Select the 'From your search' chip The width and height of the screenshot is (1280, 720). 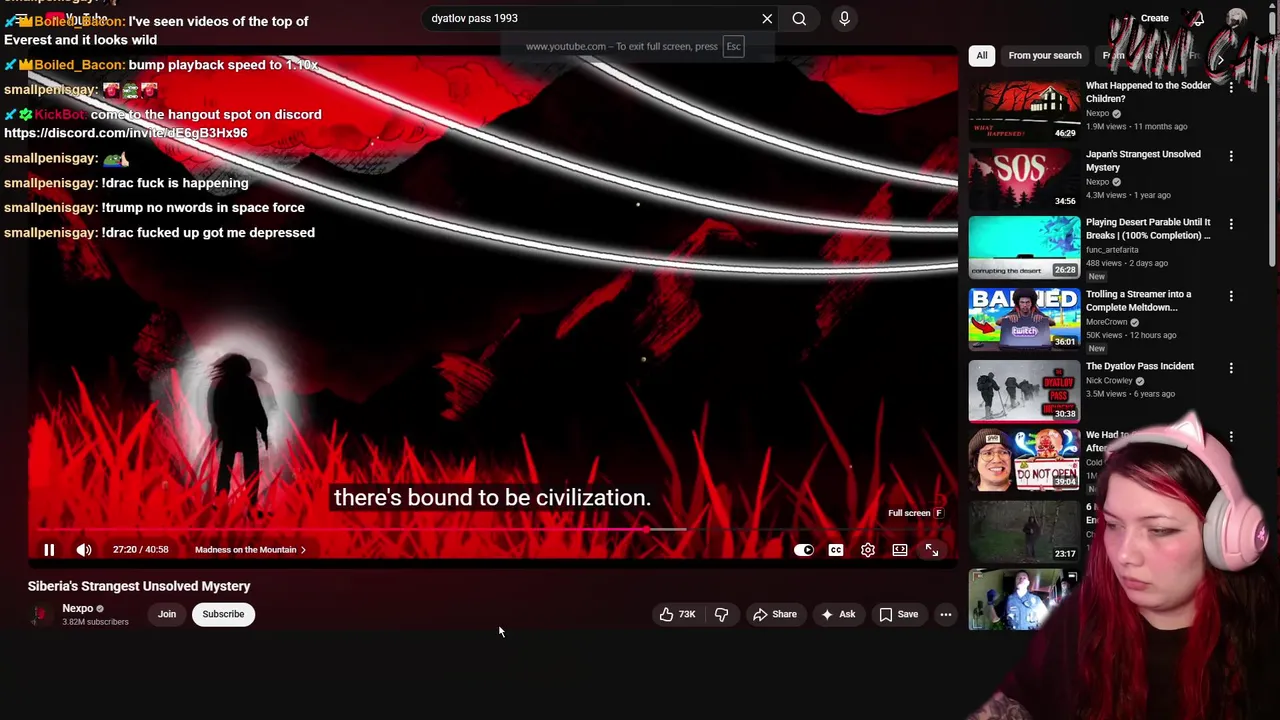coord(1045,55)
